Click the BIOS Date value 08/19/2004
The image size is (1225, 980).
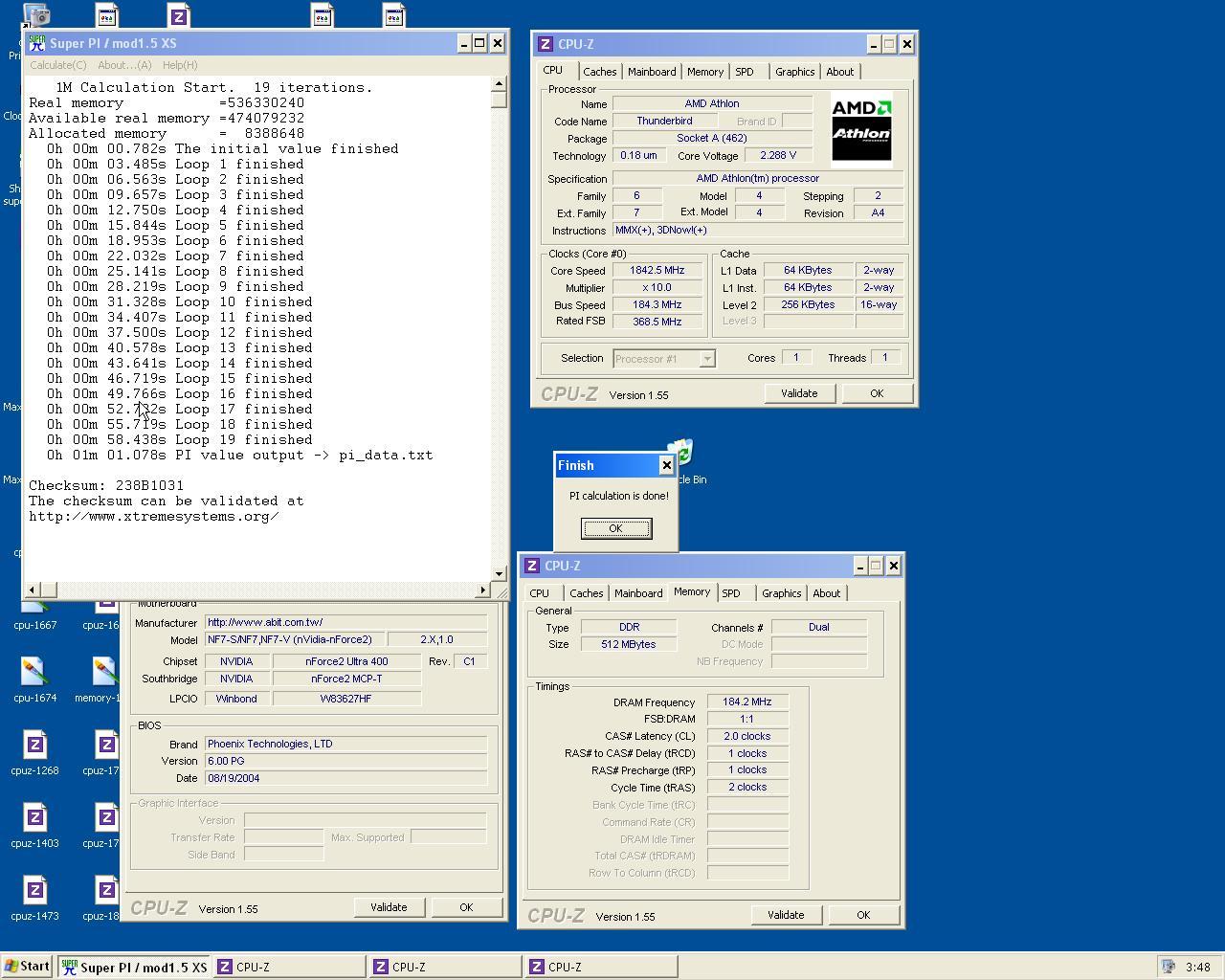click(x=346, y=779)
